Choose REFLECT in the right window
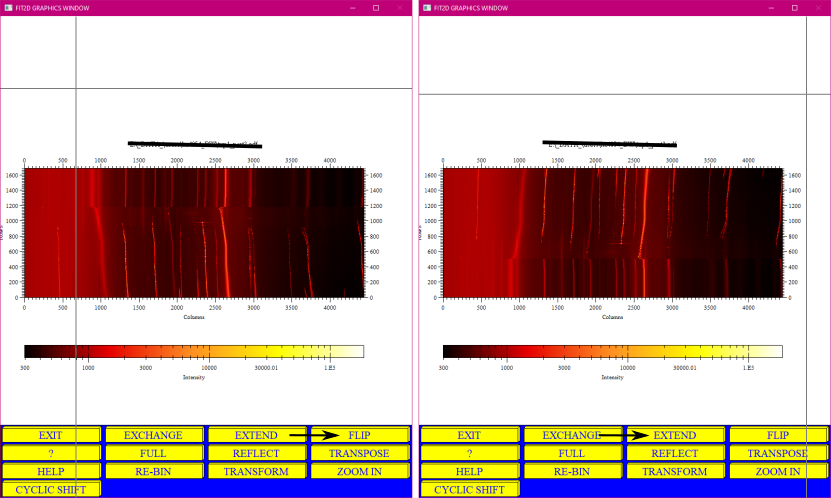The height and width of the screenshot is (498, 831). 675,453
